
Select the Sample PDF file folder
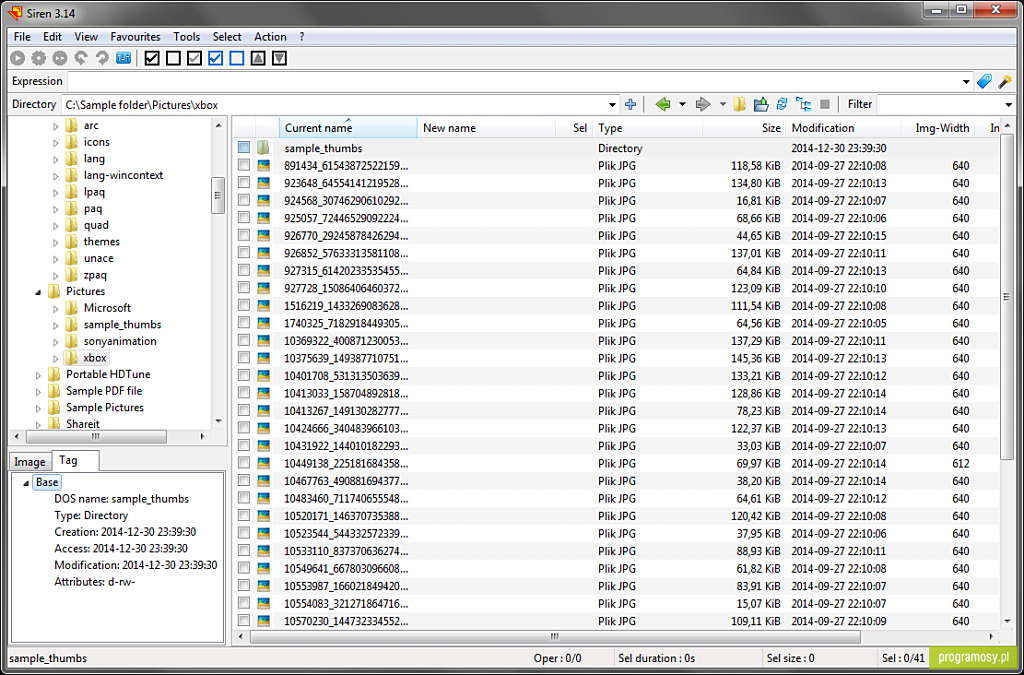tap(104, 391)
